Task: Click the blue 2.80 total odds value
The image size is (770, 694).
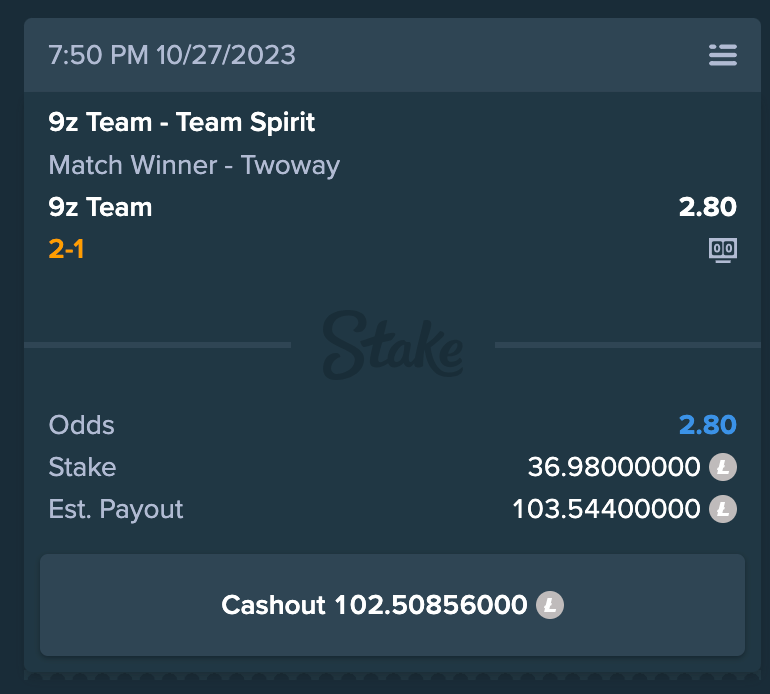Action: click(x=707, y=425)
